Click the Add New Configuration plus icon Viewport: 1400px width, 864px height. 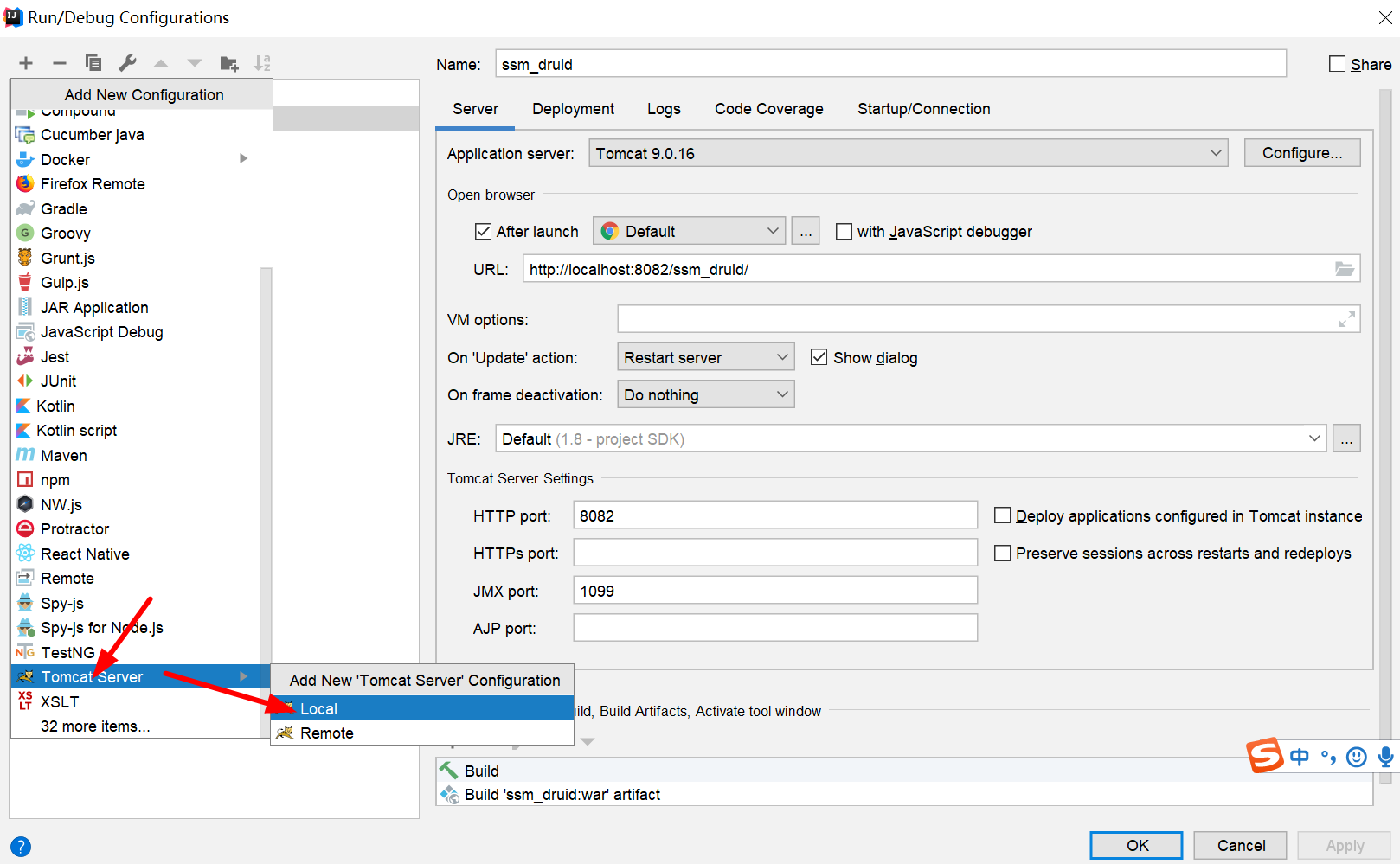pos(26,63)
